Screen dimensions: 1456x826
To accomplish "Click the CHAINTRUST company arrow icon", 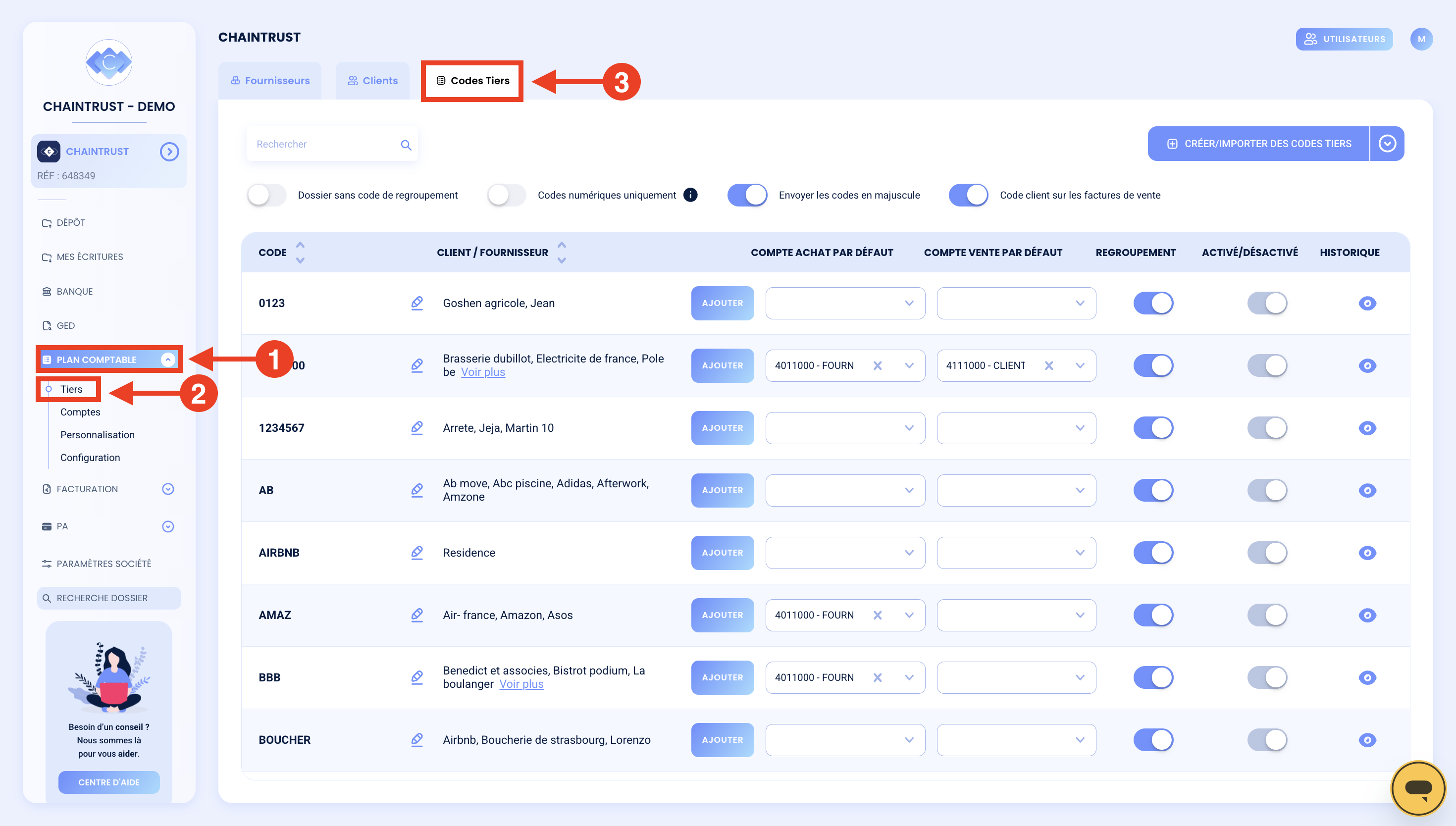I will [169, 152].
